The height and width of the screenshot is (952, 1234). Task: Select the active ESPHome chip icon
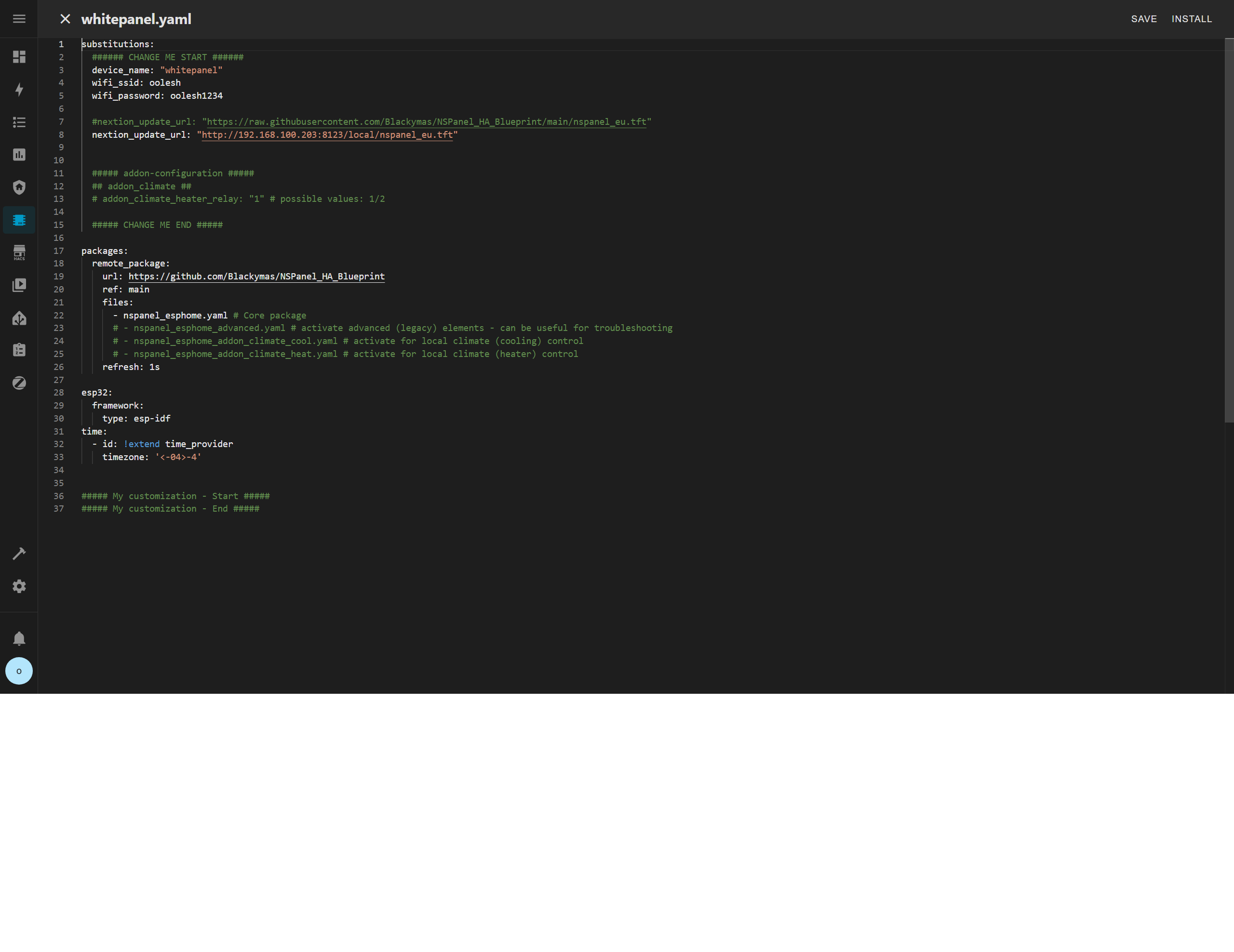pos(19,220)
